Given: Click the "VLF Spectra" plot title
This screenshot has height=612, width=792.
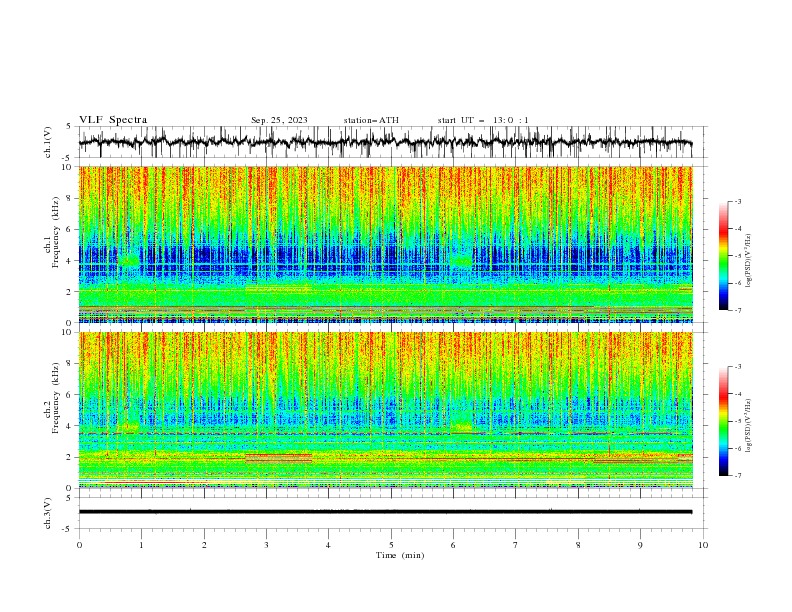Looking at the screenshot, I should (x=113, y=120).
